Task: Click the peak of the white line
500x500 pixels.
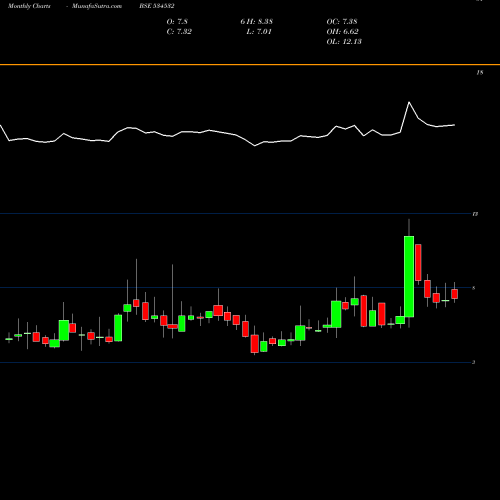Action: click(x=409, y=102)
